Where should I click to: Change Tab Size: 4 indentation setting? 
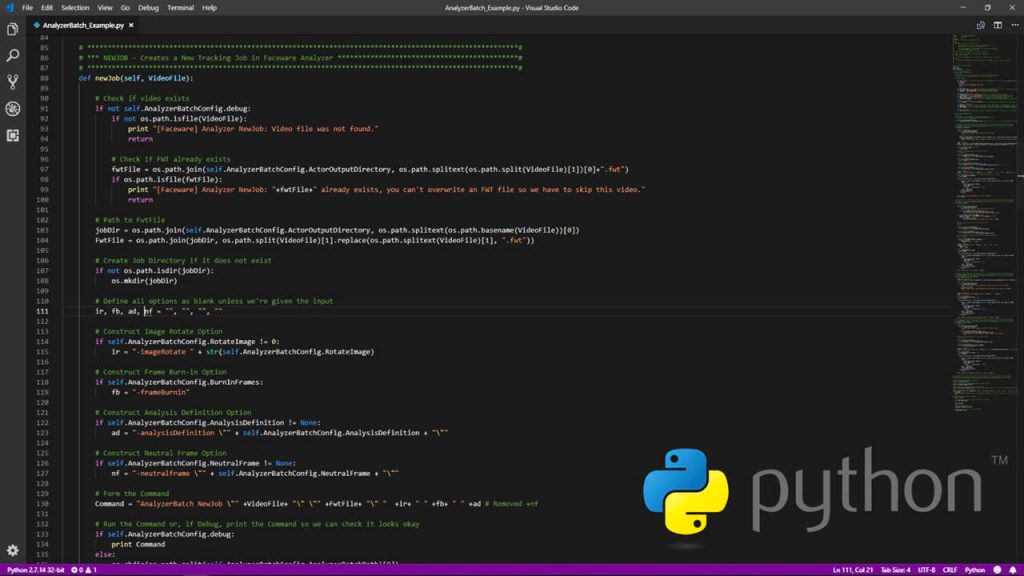(x=895, y=570)
